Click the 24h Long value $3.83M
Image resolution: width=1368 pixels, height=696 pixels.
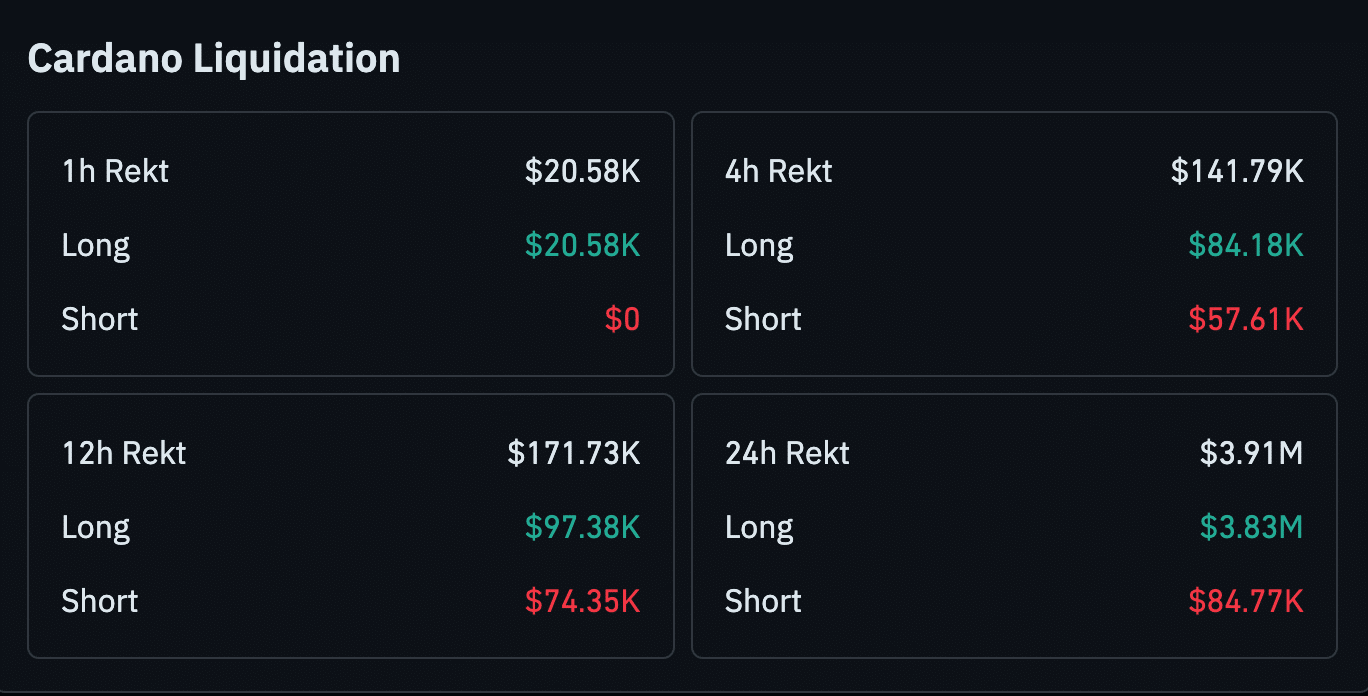[x=1251, y=527]
